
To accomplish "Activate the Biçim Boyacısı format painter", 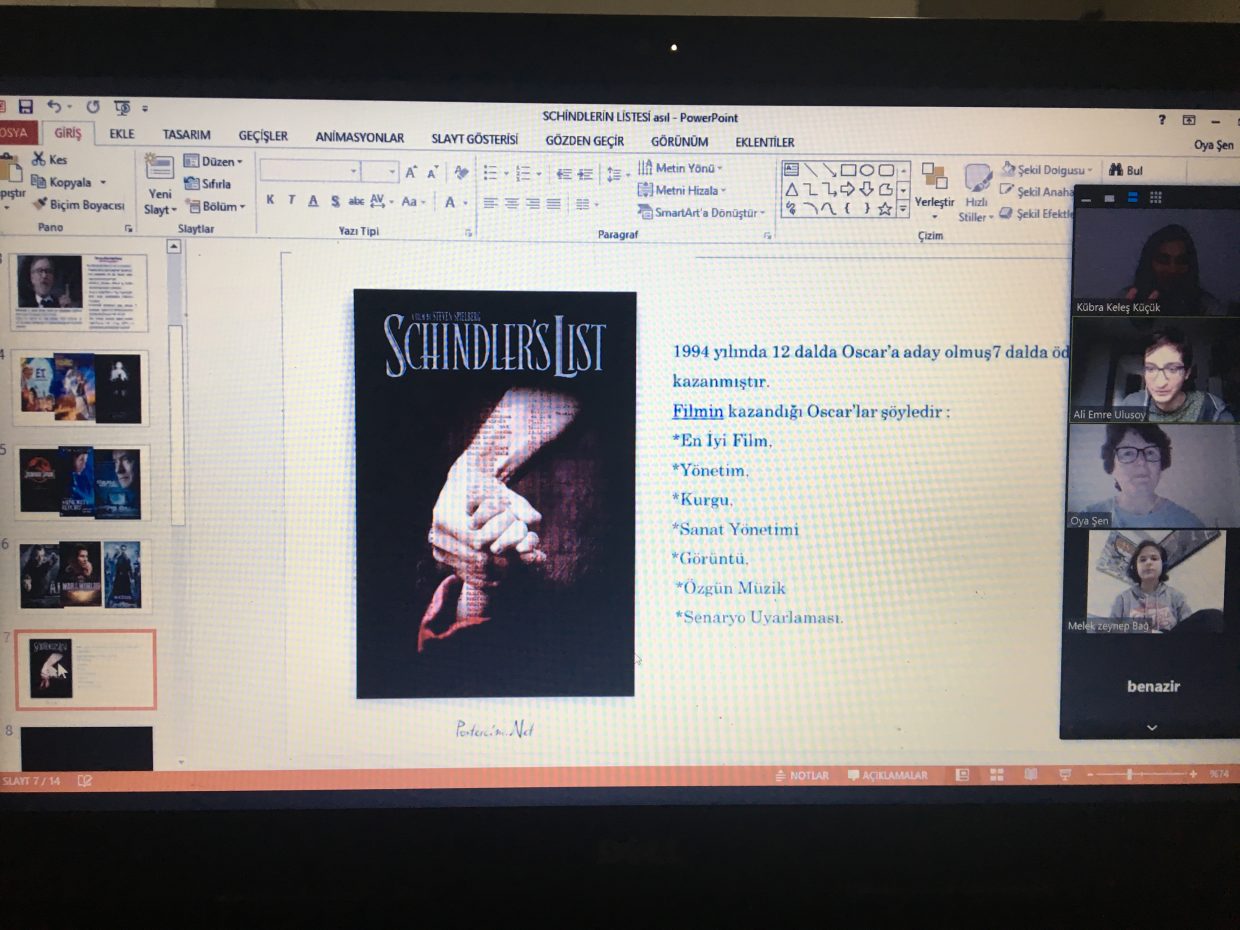I will (x=78, y=205).
